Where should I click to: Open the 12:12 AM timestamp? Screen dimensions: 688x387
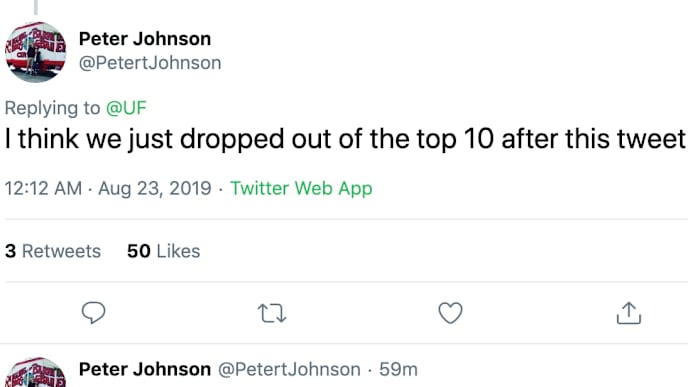click(43, 188)
